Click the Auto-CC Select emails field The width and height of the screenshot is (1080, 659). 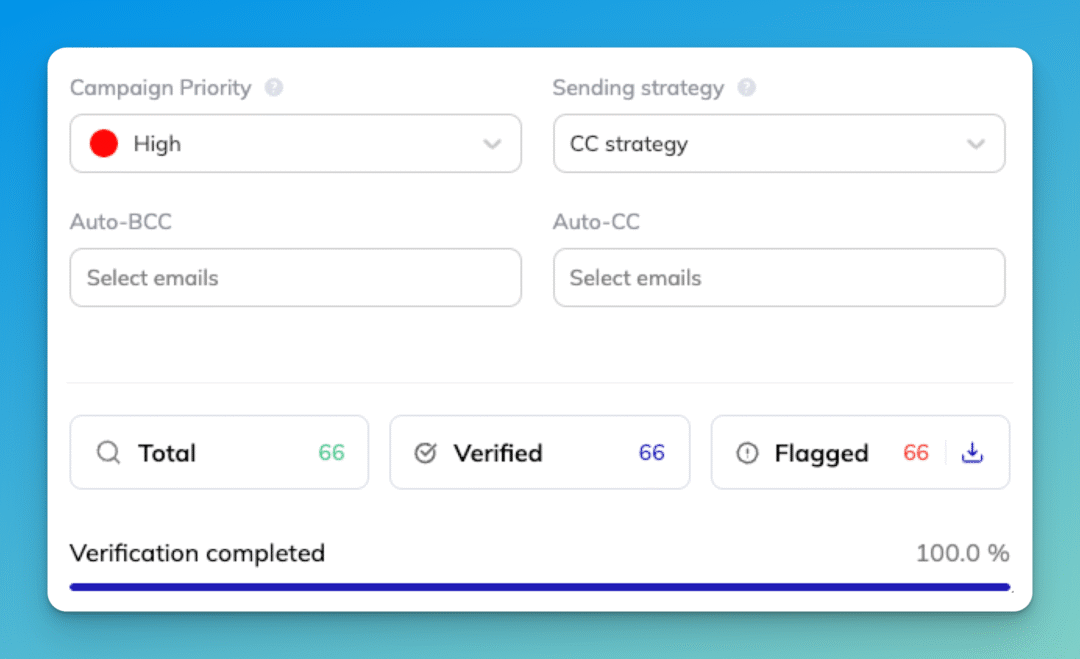(x=779, y=278)
